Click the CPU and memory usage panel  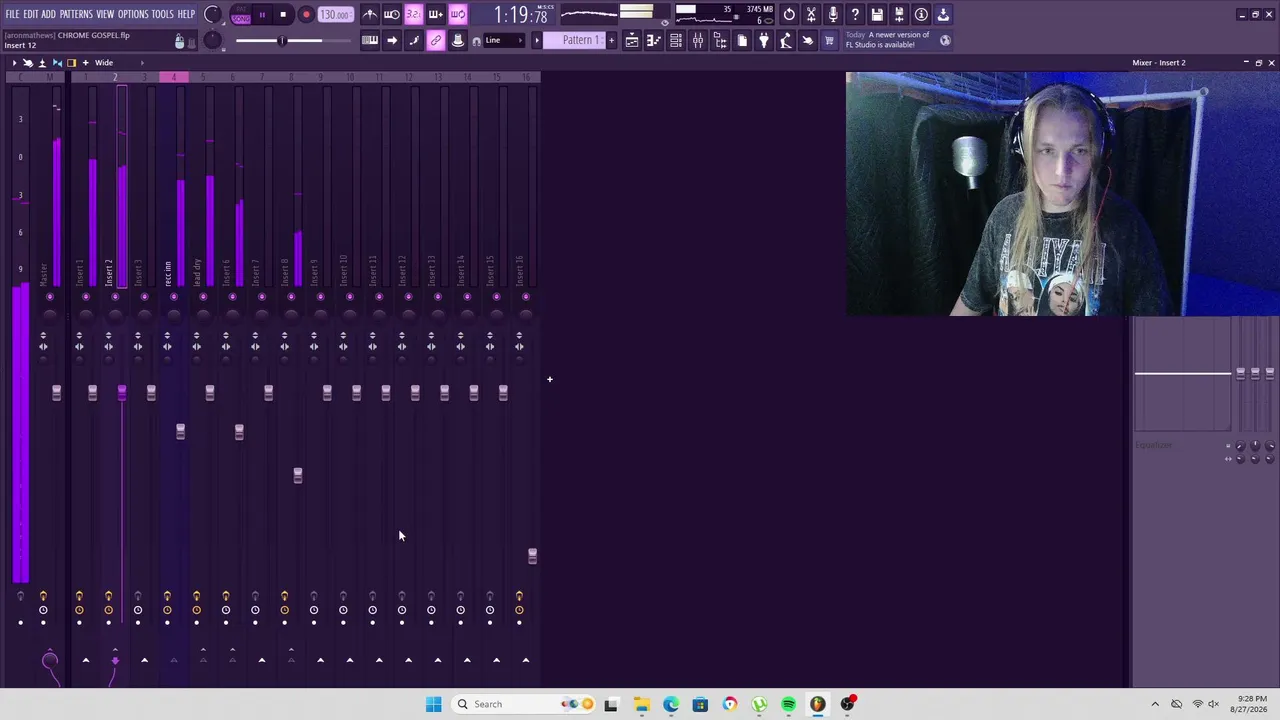(x=724, y=15)
